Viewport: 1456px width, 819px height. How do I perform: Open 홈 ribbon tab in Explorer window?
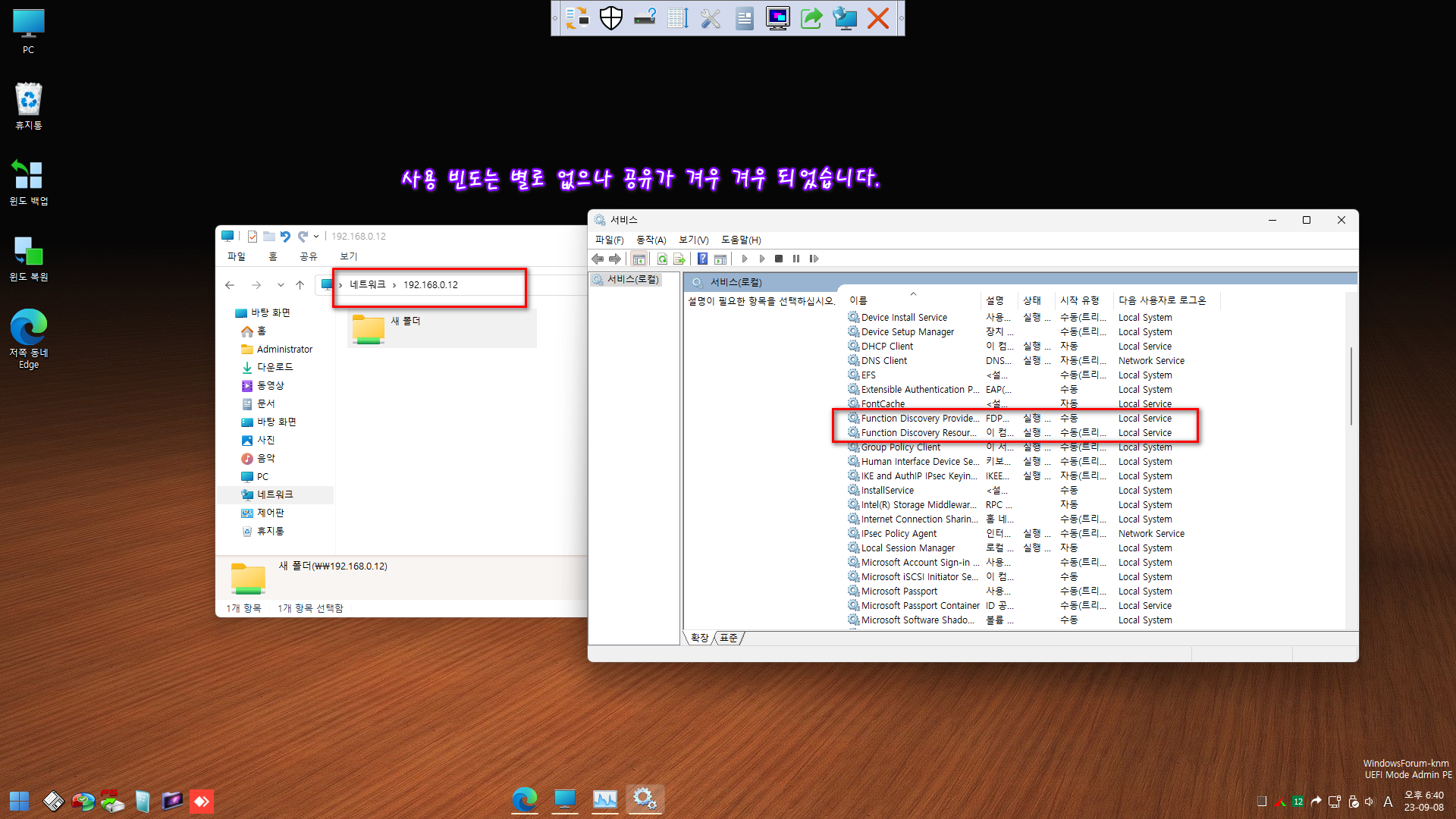tap(273, 256)
